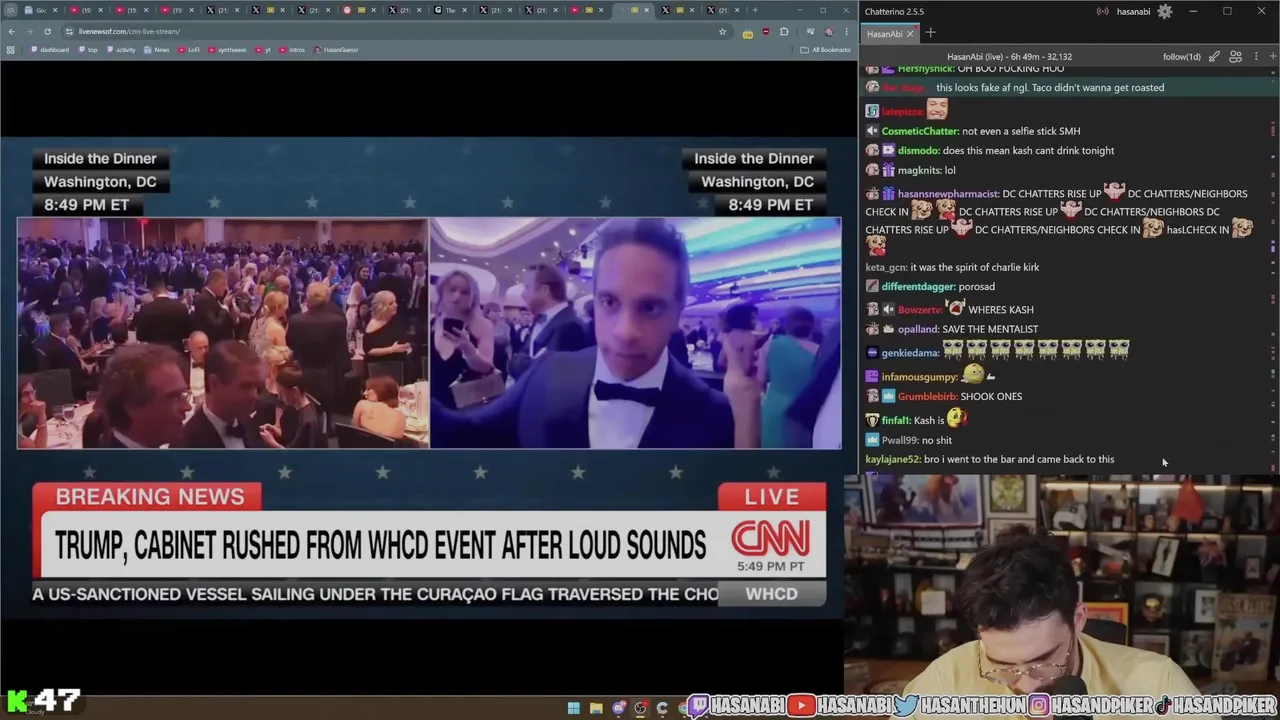Open Chrome apps grid in bookmarks bar
Screen dimensions: 1280x720
11,50
